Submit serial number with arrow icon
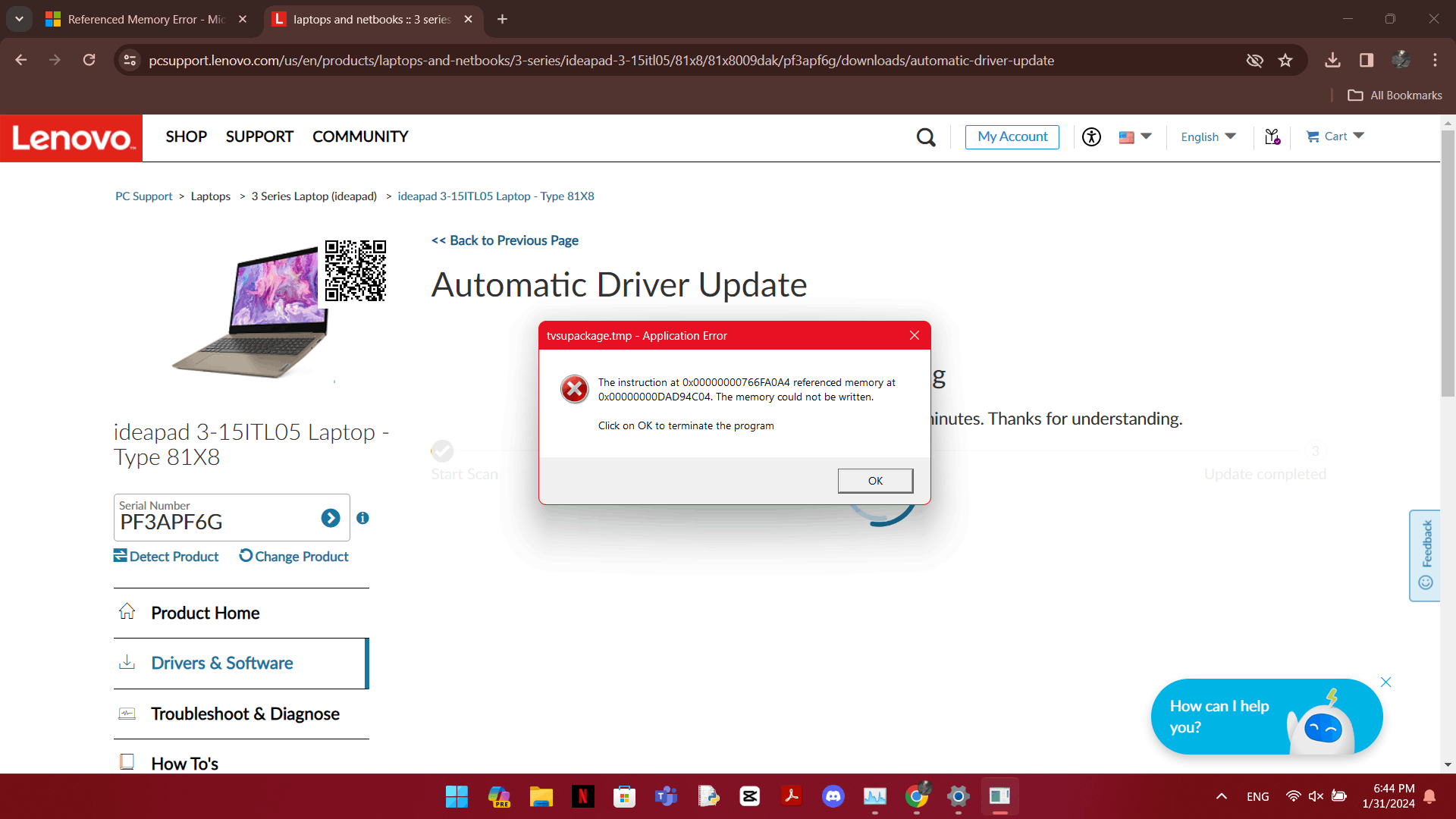The image size is (1456, 819). coord(330,518)
